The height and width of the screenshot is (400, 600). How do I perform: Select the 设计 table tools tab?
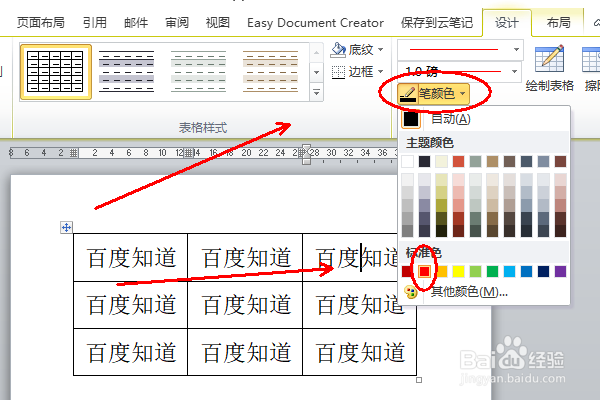507,23
